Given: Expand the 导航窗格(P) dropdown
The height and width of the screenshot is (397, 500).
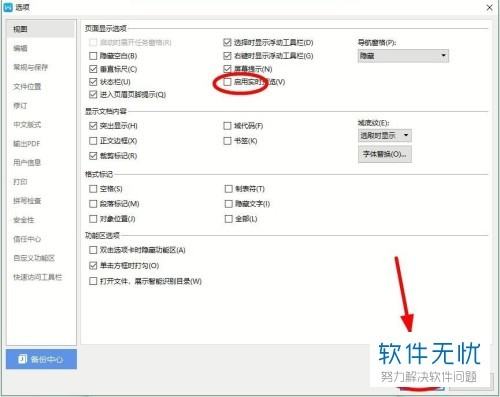Looking at the screenshot, I should pyautogui.click(x=403, y=56).
